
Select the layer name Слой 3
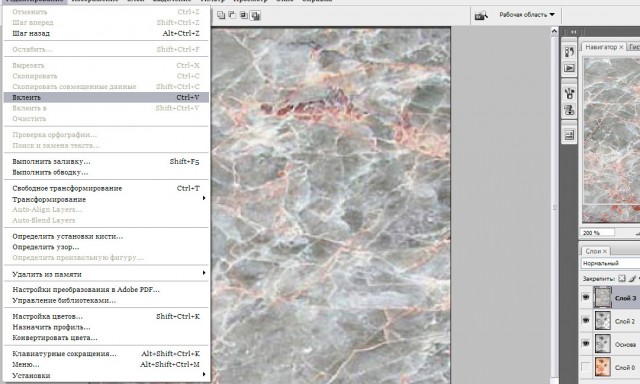tap(625, 298)
